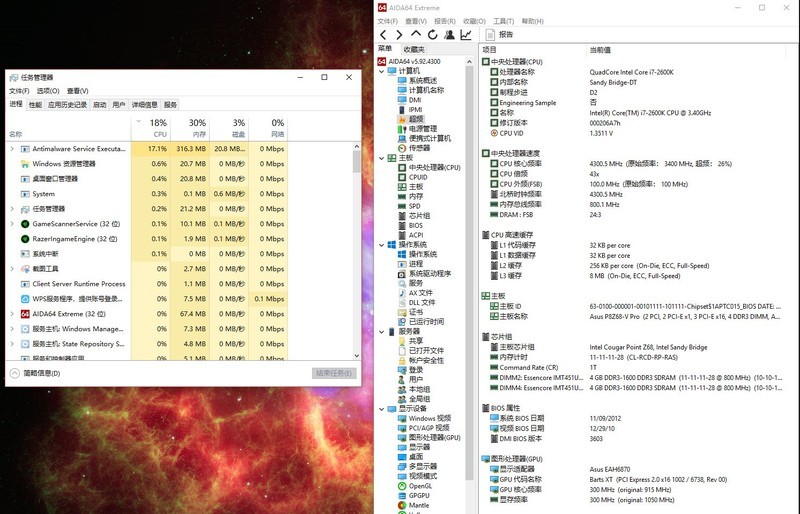800x514 pixels.
Task: Click the AIDA64 up-level arrow icon
Action: tap(416, 34)
